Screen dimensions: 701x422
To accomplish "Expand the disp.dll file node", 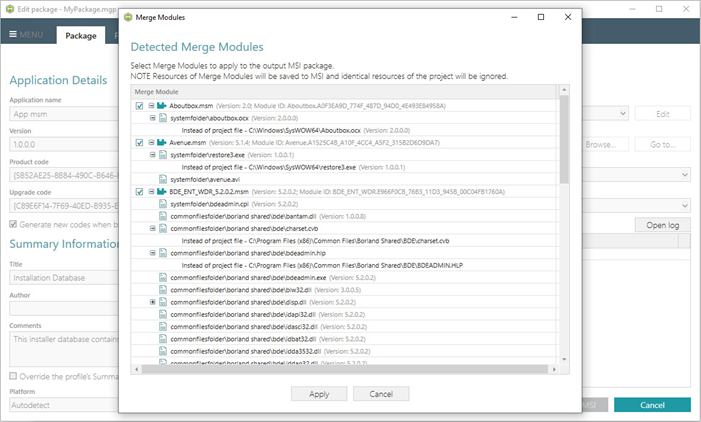I will tap(152, 302).
